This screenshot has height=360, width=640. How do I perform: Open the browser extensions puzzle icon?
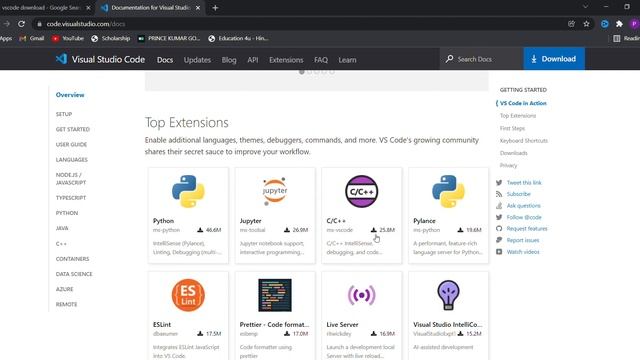point(619,24)
